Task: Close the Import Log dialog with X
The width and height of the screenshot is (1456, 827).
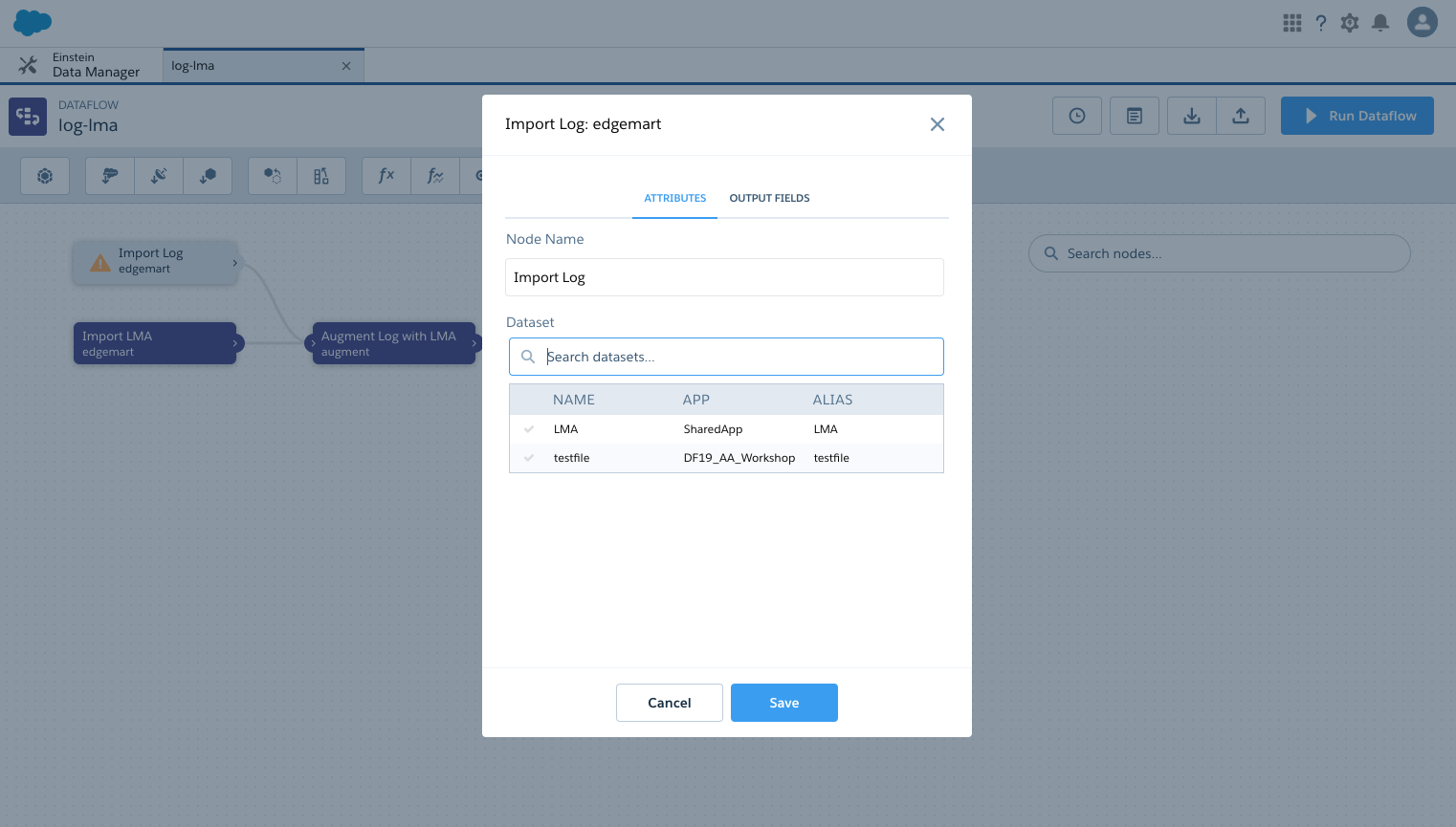Action: coord(938,124)
